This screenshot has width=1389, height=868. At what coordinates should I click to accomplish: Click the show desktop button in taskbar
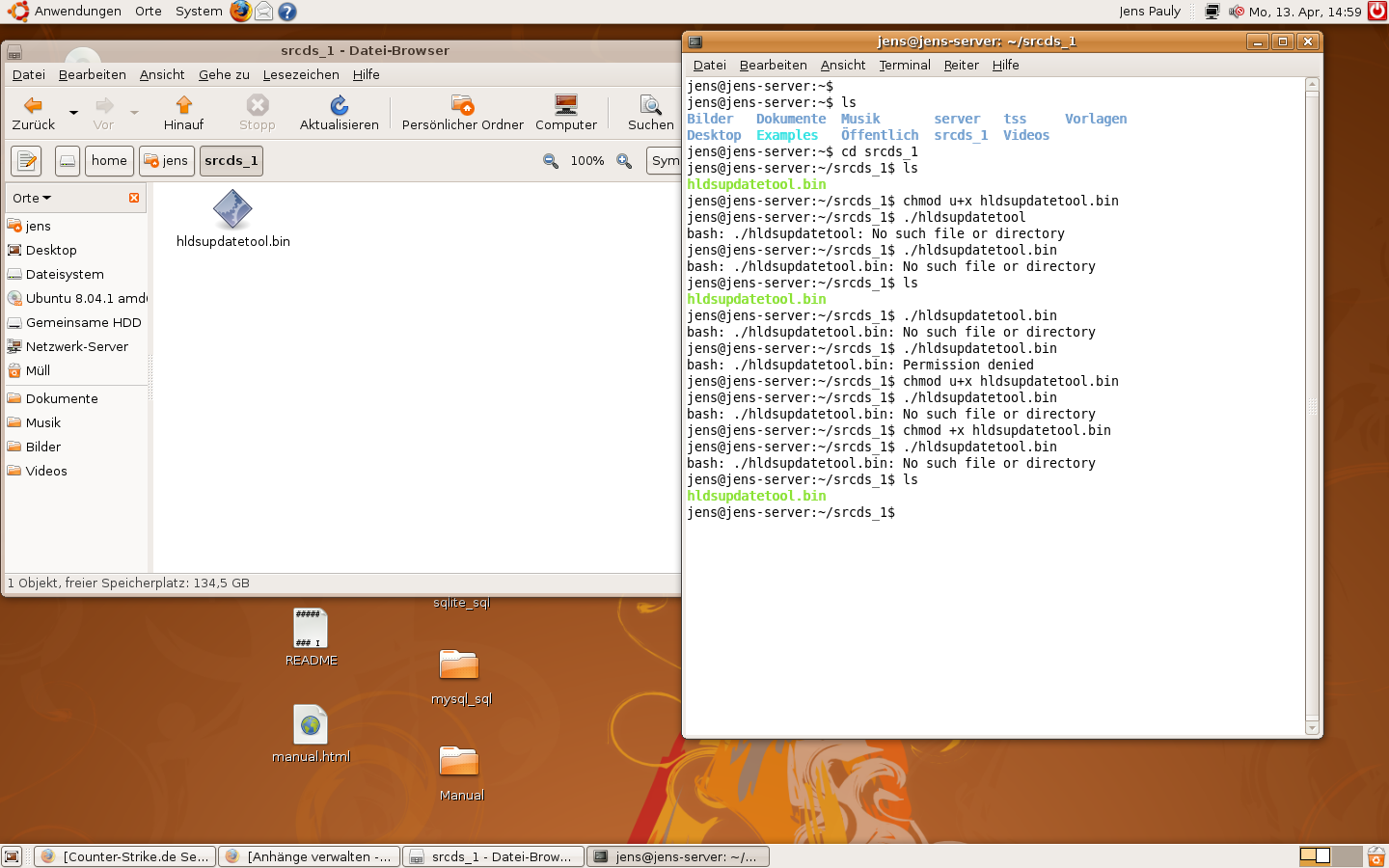coord(12,856)
